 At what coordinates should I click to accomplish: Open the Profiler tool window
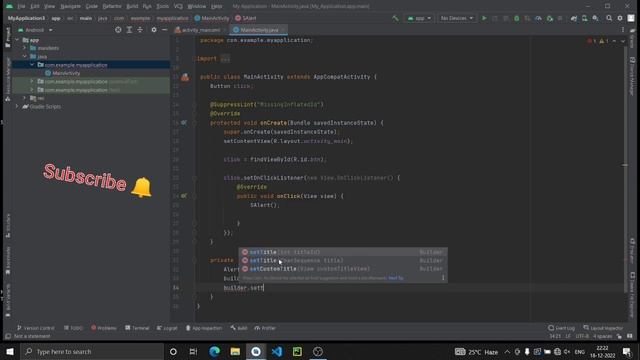(x=265, y=328)
